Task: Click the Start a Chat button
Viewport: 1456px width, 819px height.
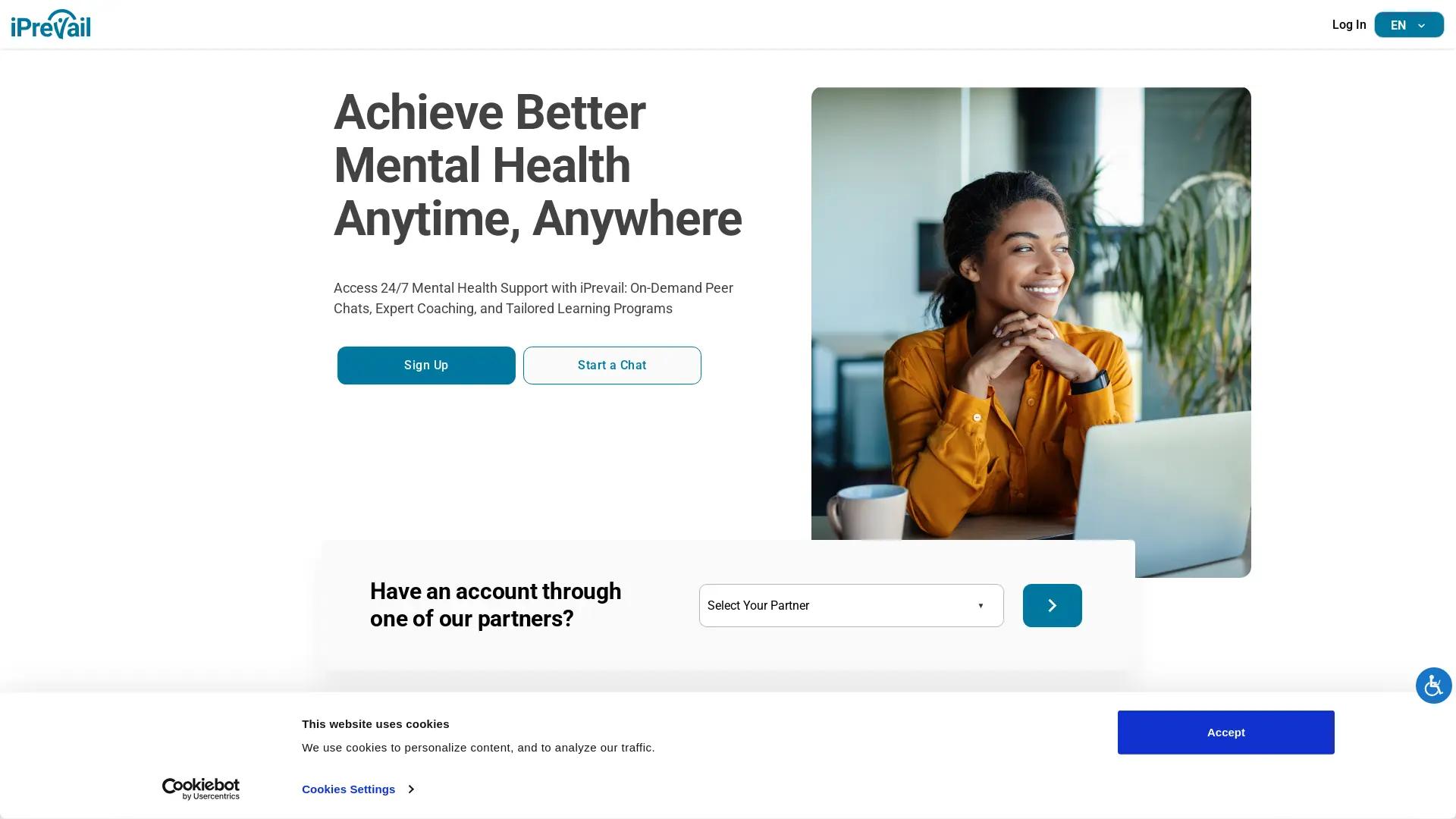Action: tap(612, 366)
